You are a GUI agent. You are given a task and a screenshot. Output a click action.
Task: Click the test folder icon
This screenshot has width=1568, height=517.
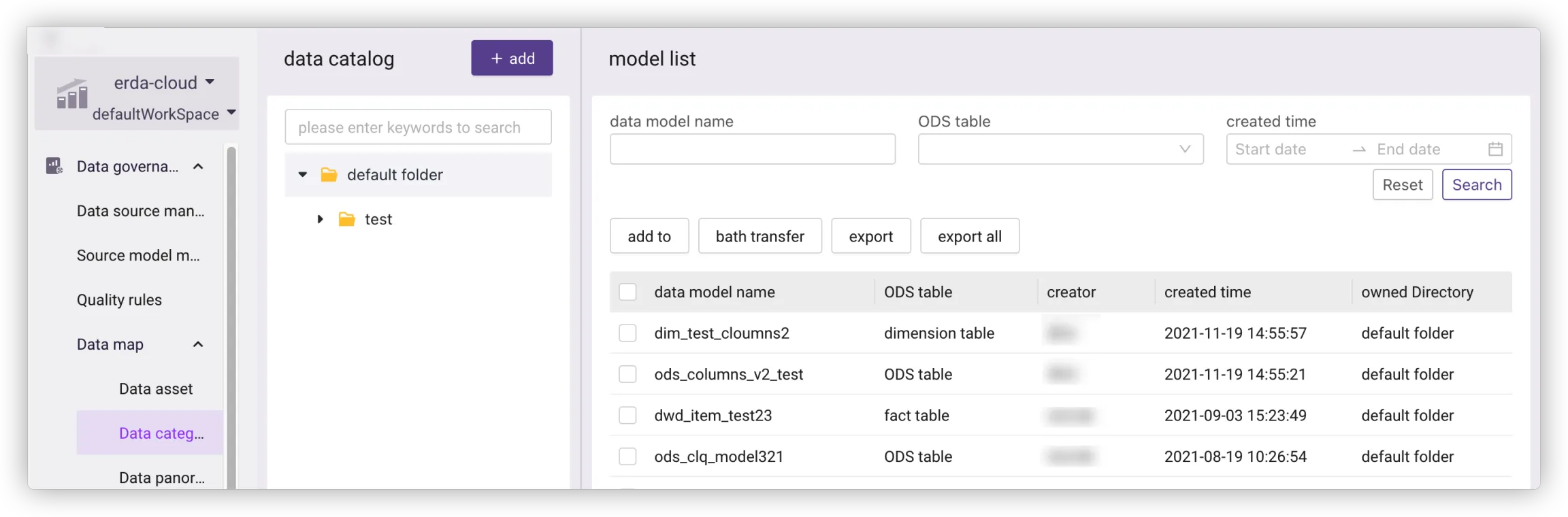tap(346, 219)
